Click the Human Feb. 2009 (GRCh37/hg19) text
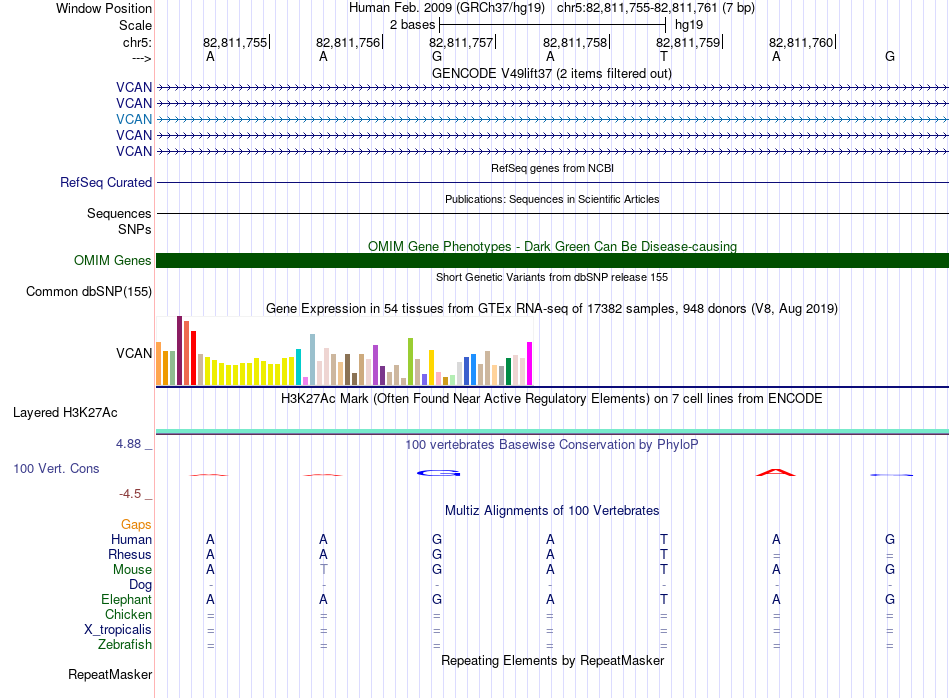 point(447,8)
